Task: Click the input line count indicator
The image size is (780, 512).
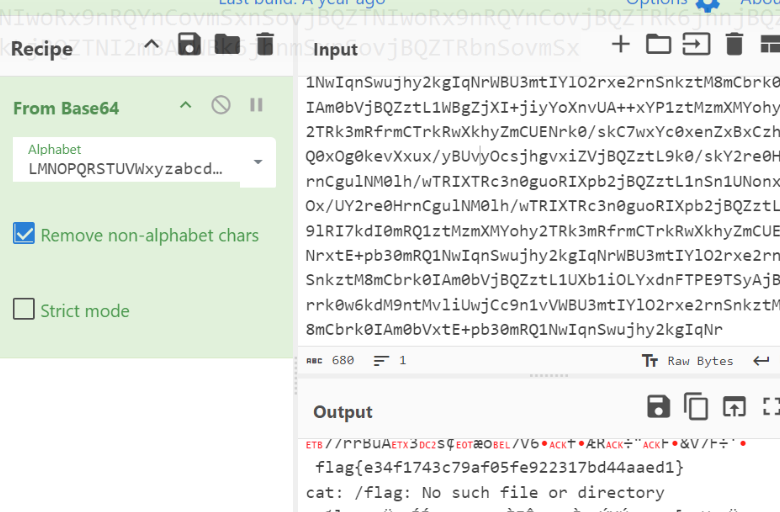Action: point(390,360)
